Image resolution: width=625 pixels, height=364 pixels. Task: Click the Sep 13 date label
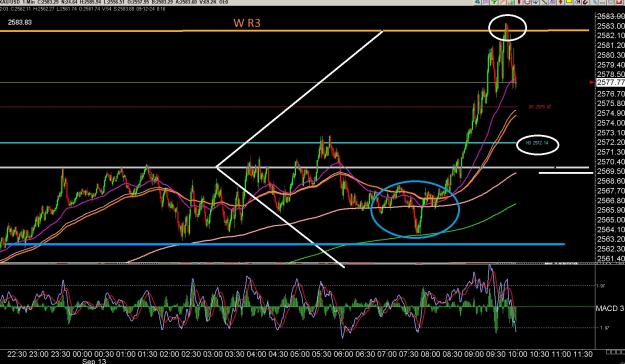tap(94, 361)
